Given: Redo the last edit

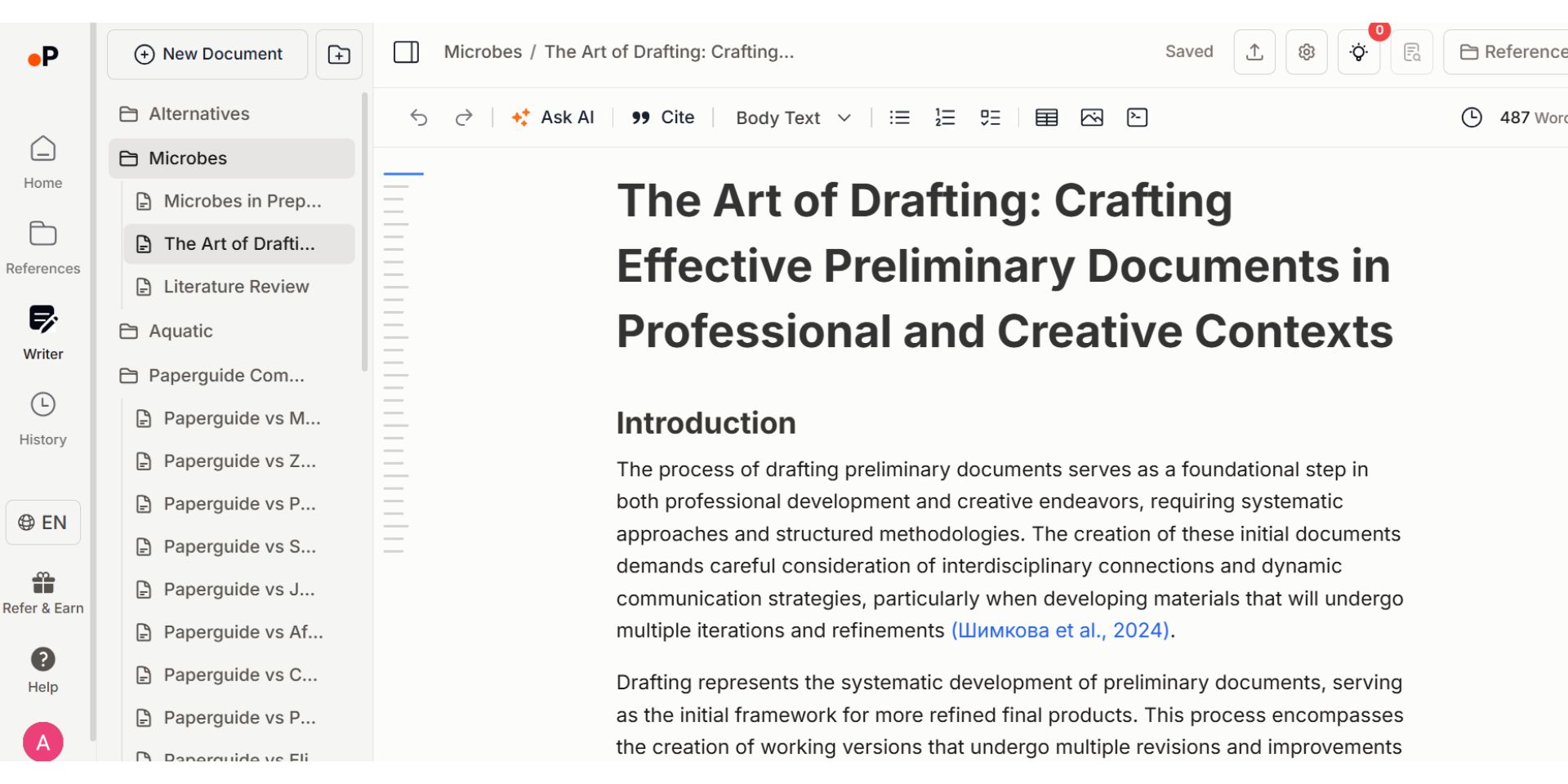Looking at the screenshot, I should click(x=464, y=118).
